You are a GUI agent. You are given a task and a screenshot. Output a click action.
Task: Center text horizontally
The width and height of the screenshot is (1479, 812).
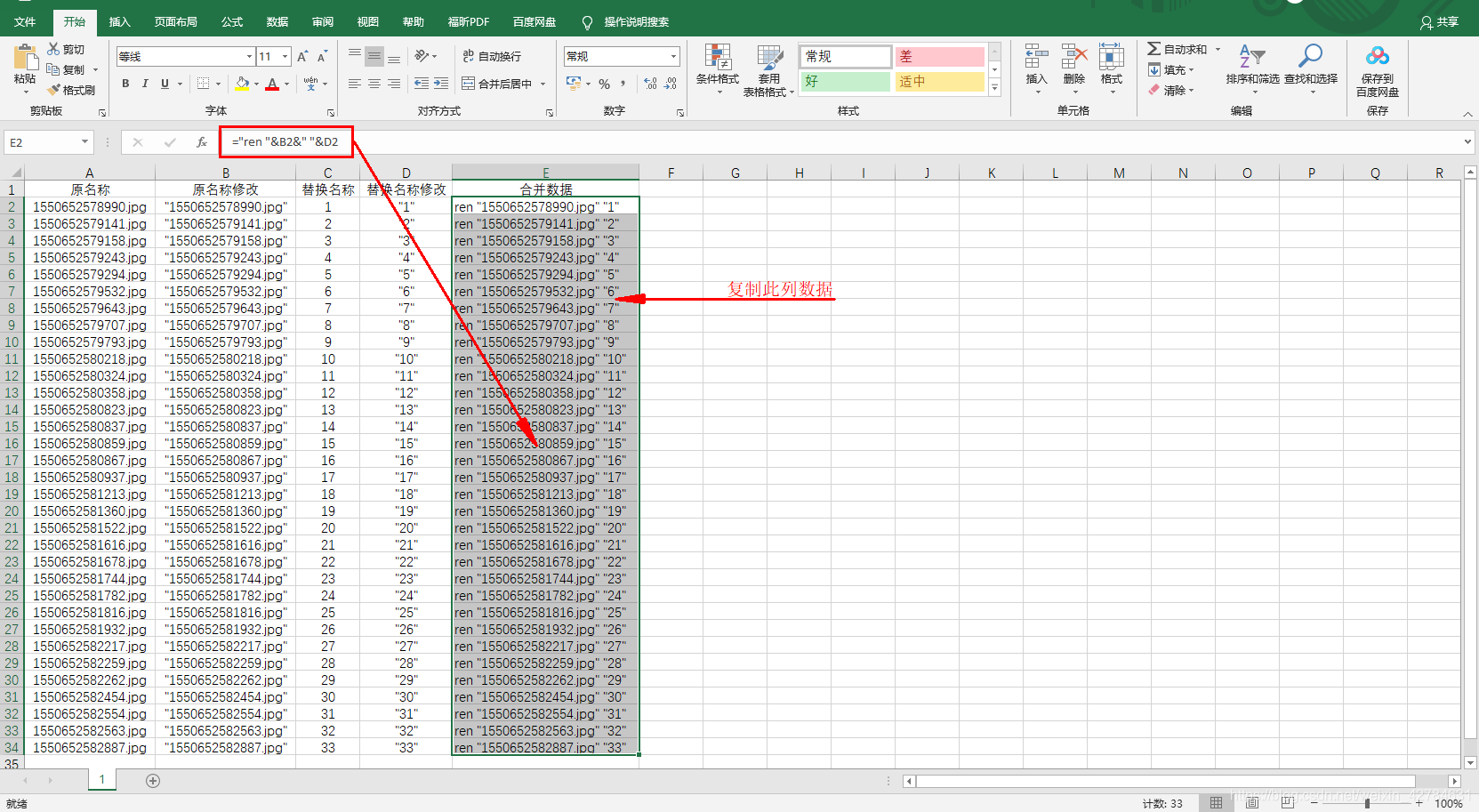tap(374, 84)
